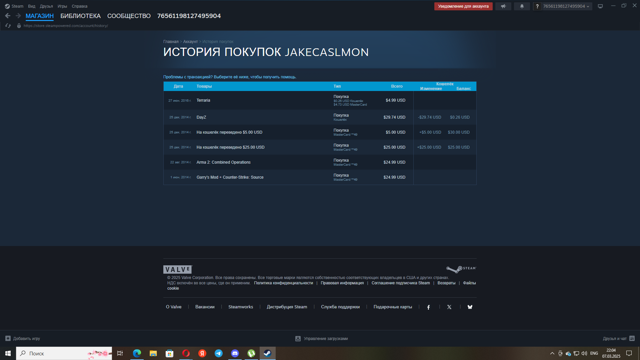Click the red account notification button
The image size is (640, 360).
tap(463, 6)
